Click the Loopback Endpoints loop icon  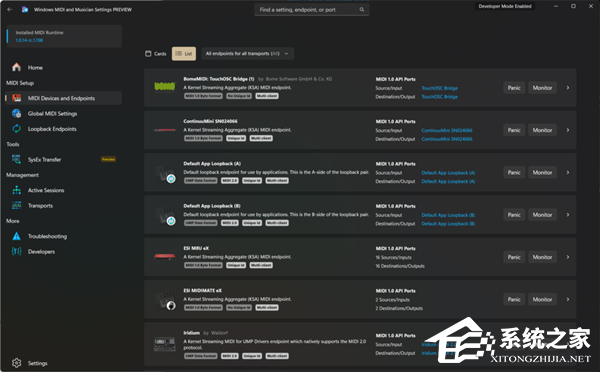[16, 129]
